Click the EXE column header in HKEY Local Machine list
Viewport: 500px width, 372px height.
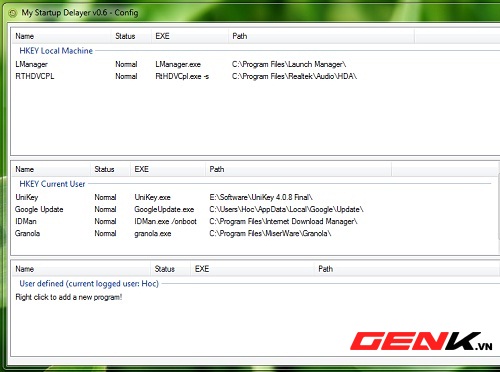(189, 36)
